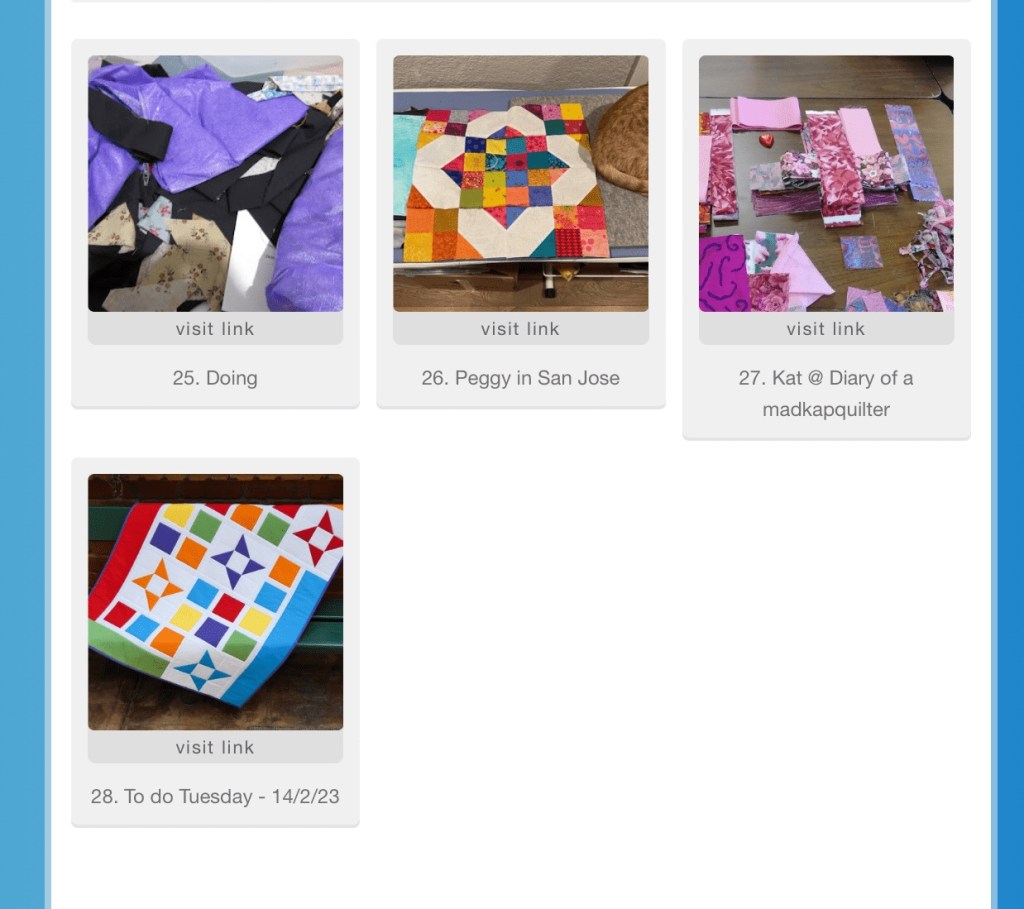Click the orange star block on the quilt
1024x909 pixels.
(x=157, y=584)
